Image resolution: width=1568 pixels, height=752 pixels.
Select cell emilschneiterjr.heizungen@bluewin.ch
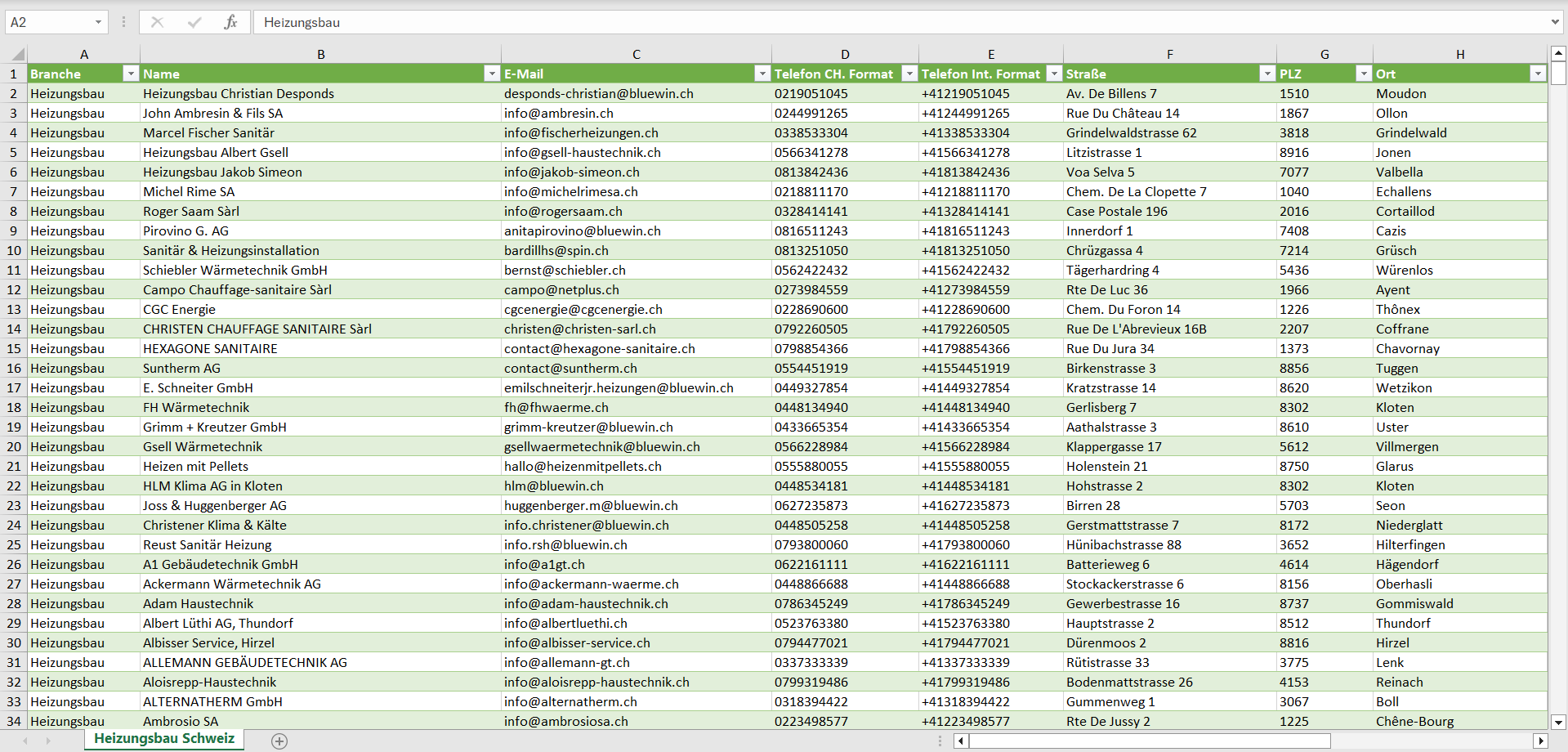pyautogui.click(x=637, y=387)
